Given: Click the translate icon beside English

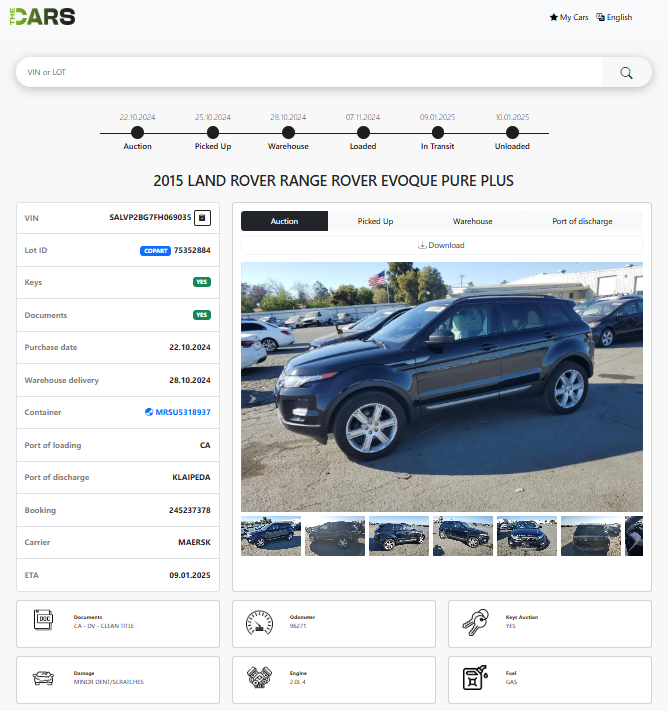Looking at the screenshot, I should pyautogui.click(x=600, y=17).
